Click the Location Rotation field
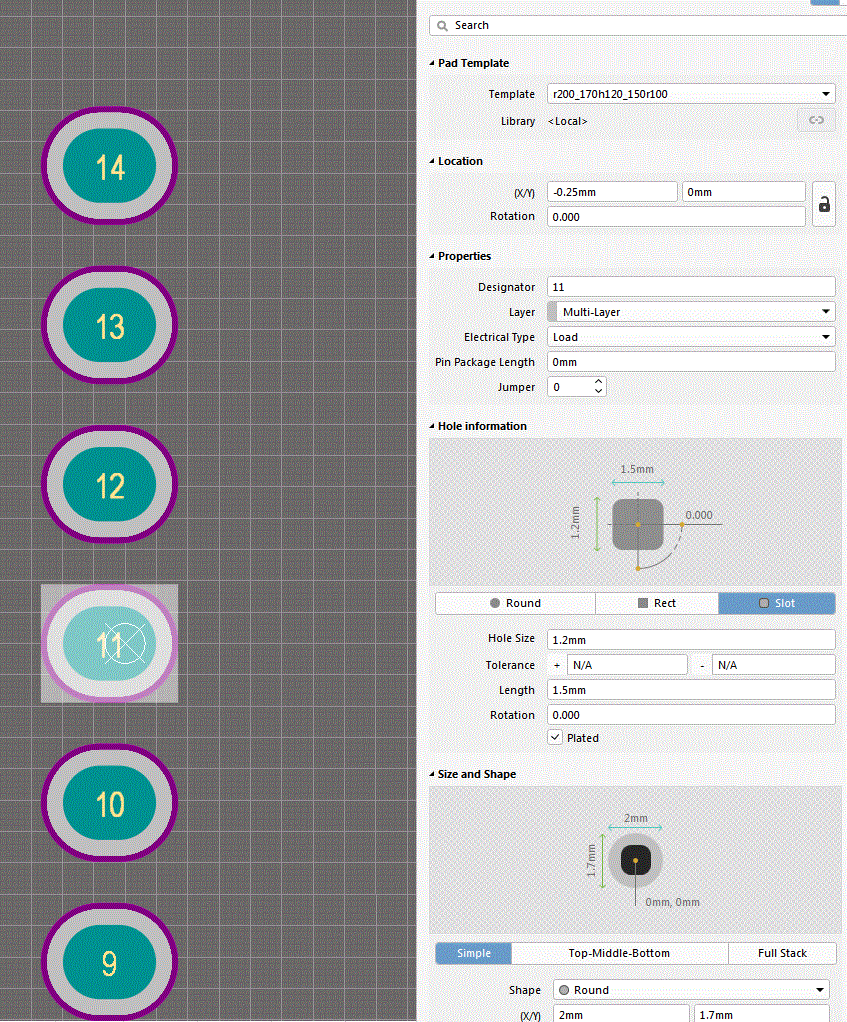The width and height of the screenshot is (847, 1022). point(676,217)
